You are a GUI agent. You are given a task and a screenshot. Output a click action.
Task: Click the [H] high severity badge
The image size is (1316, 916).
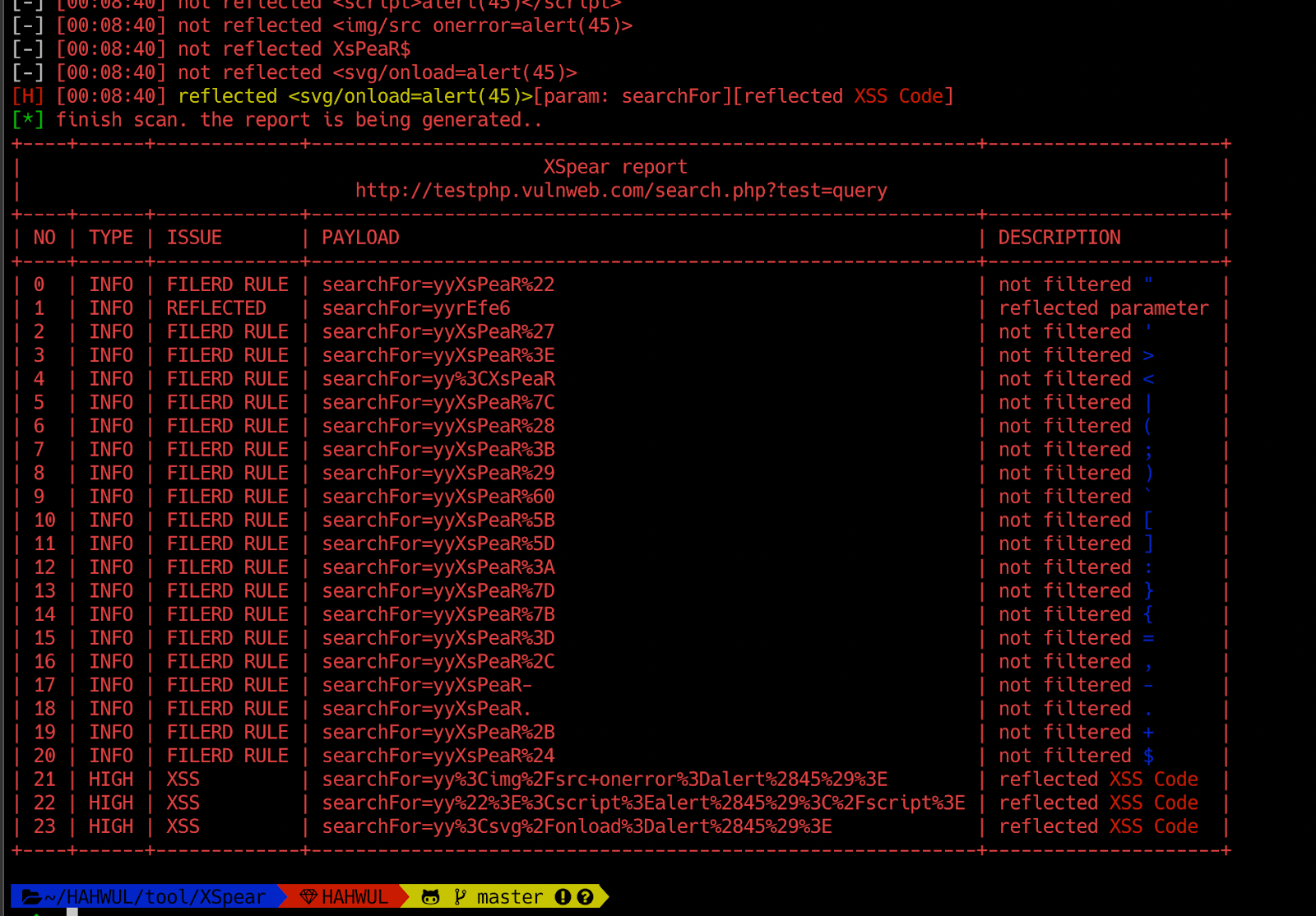(x=26, y=95)
